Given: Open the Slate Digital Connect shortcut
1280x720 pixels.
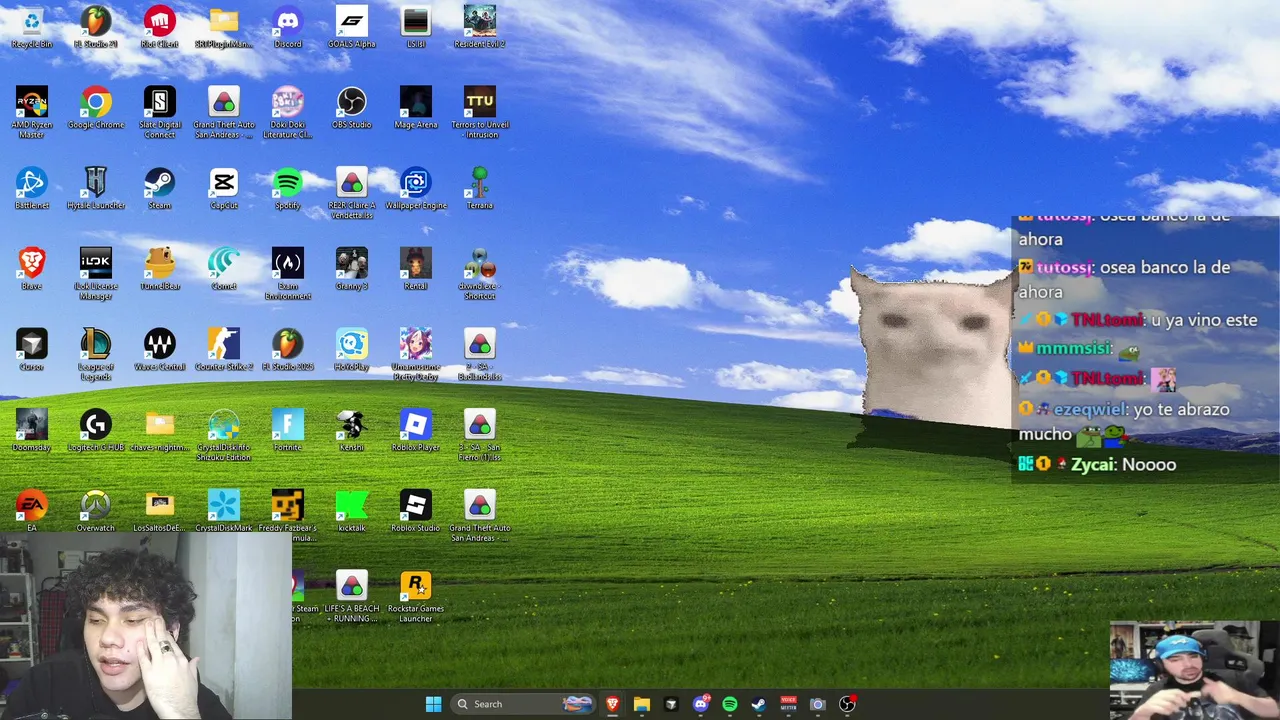Looking at the screenshot, I should coord(160,112).
